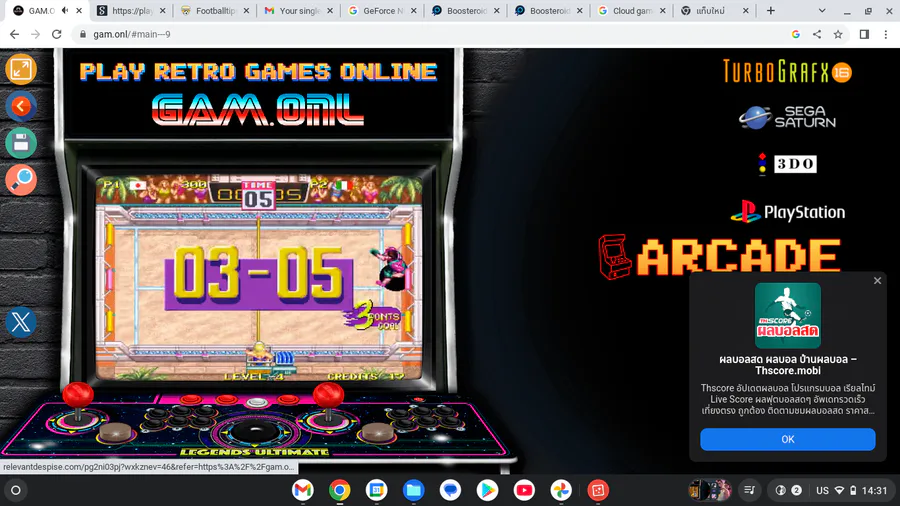The height and width of the screenshot is (506, 900).
Task: Open the ARCADE section logo
Action: click(719, 257)
